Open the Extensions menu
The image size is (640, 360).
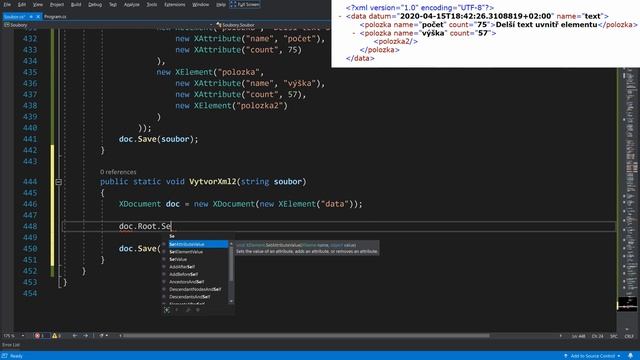[x=175, y=4]
